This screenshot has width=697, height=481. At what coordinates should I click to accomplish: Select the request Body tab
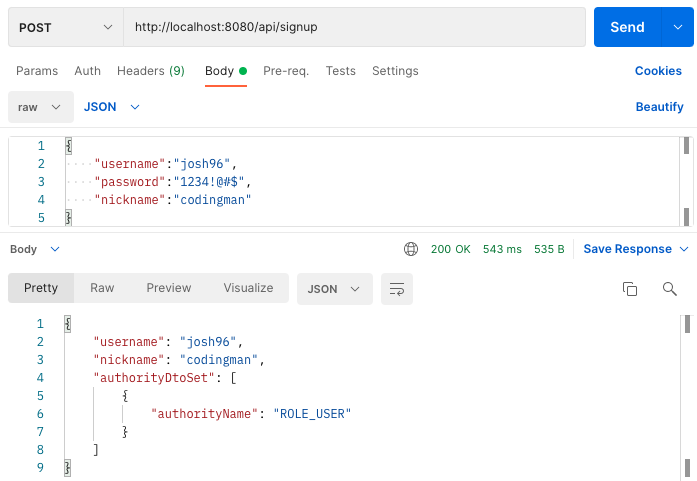click(x=226, y=71)
